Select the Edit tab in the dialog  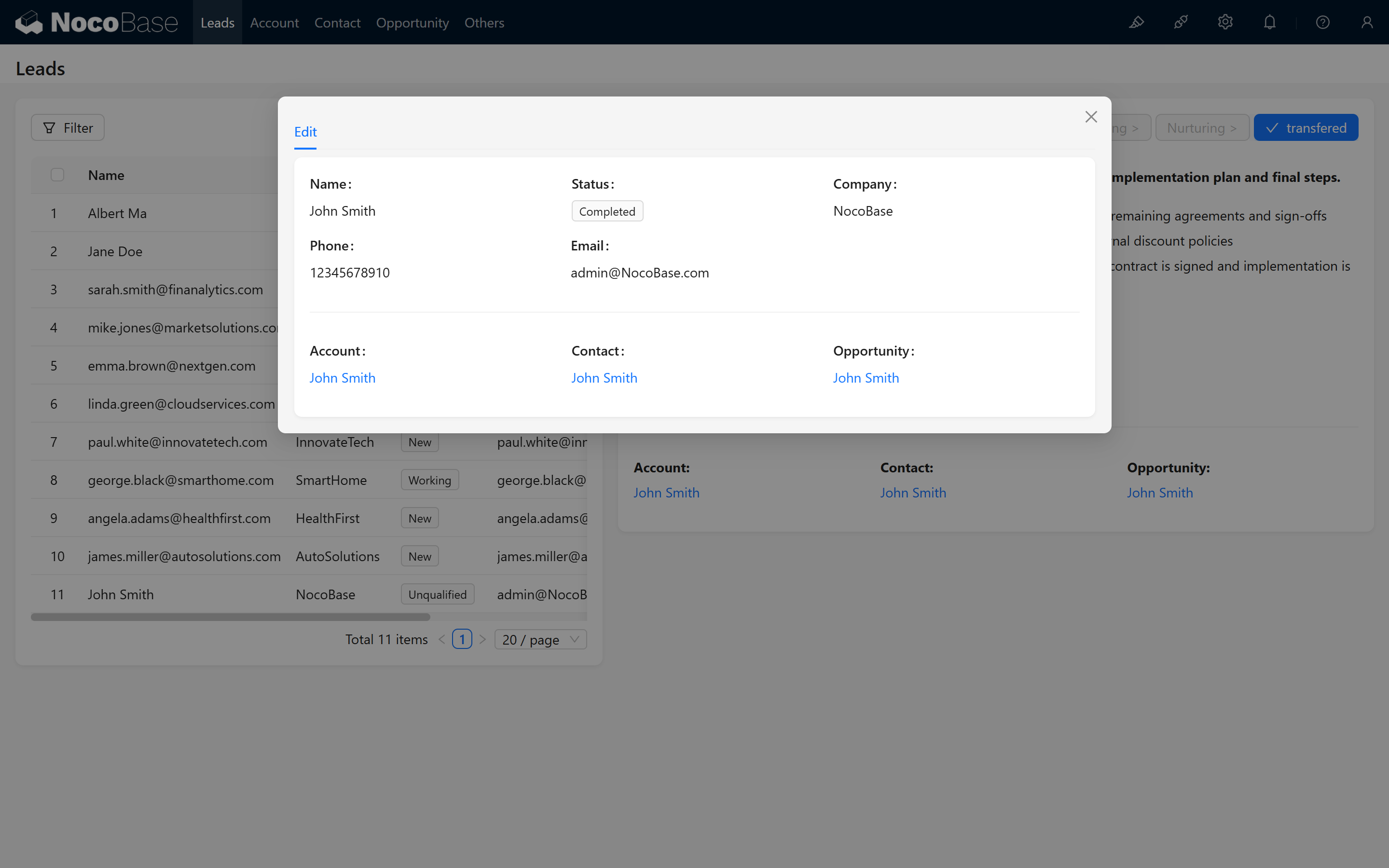click(x=305, y=132)
